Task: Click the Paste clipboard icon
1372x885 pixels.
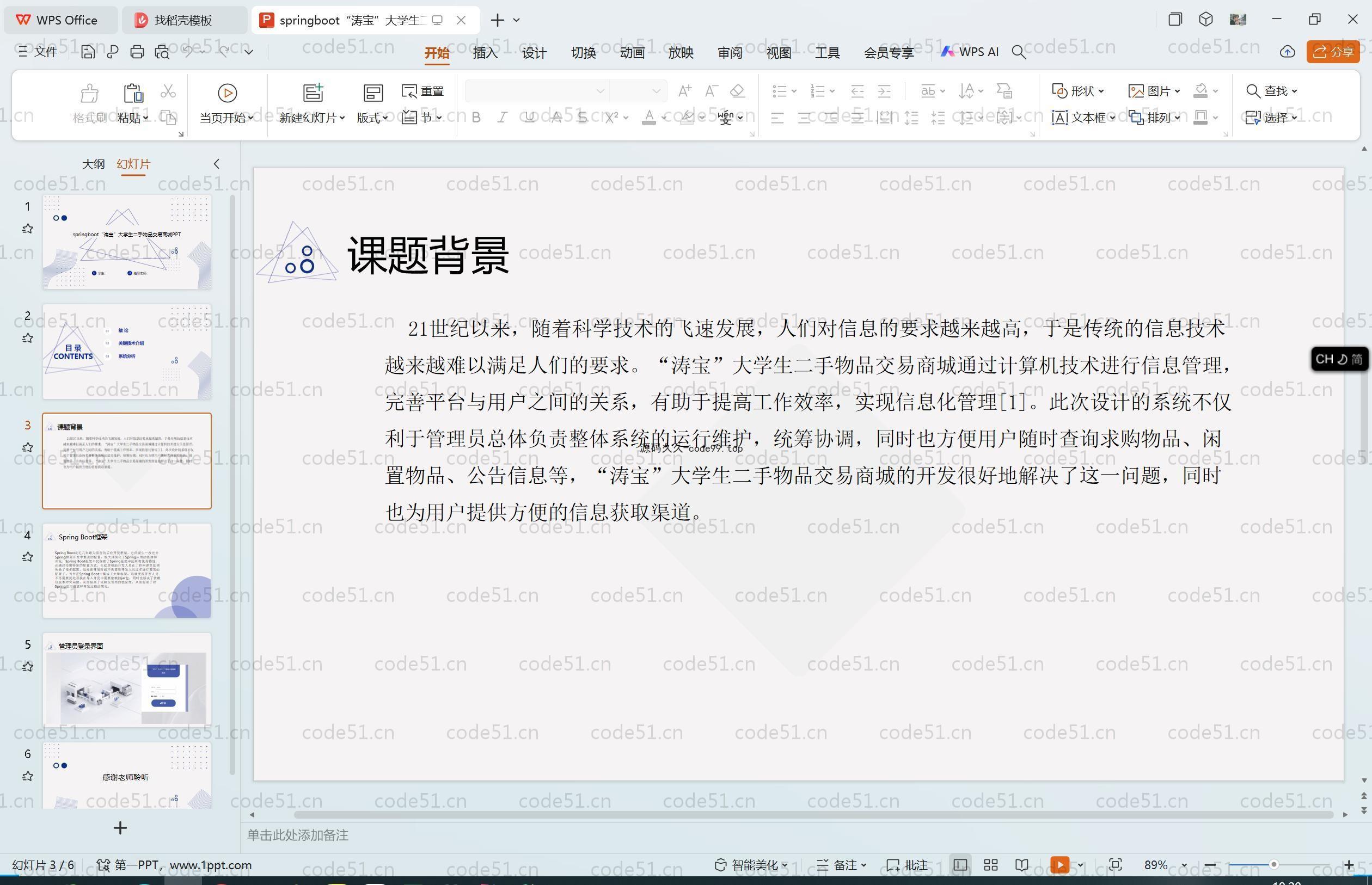Action: (133, 93)
